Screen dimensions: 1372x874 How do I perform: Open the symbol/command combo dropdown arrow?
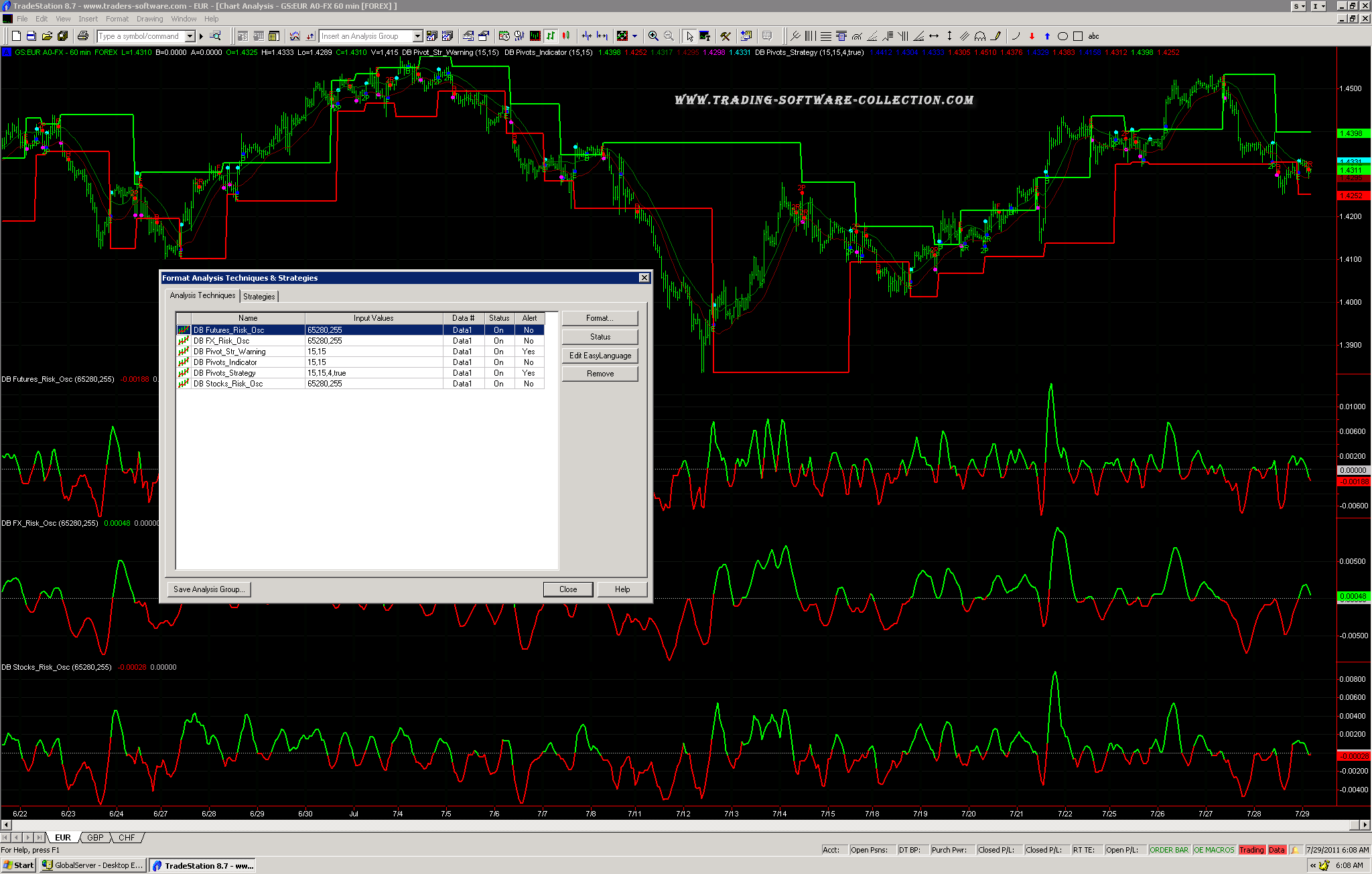190,36
